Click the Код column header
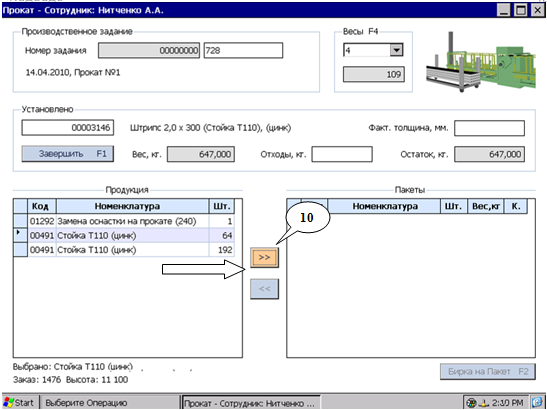This screenshot has height=410, width=547. click(42, 206)
